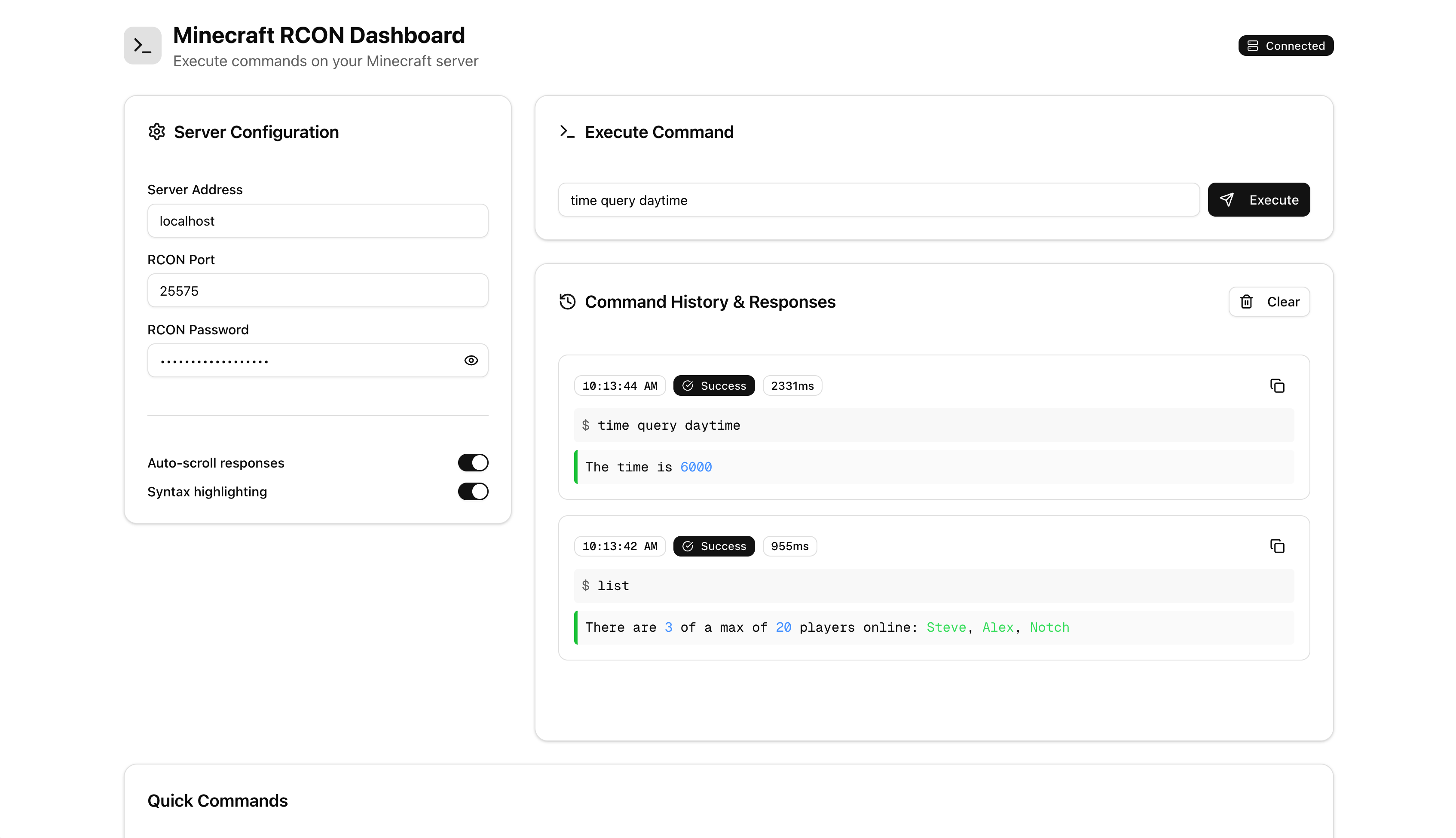This screenshot has width=1456, height=838.
Task: Click the Auto-scroll responses label
Action: (216, 463)
